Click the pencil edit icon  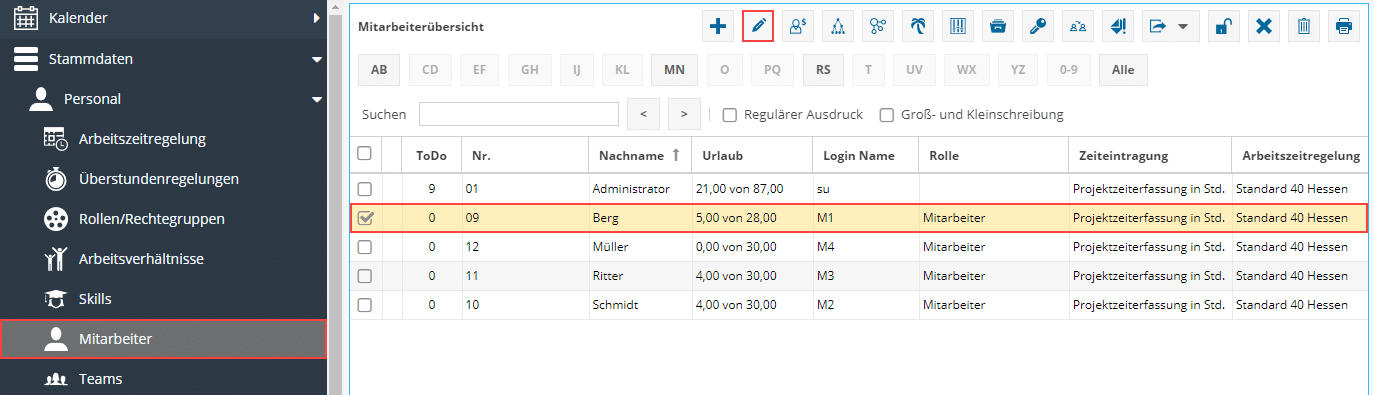(x=758, y=27)
